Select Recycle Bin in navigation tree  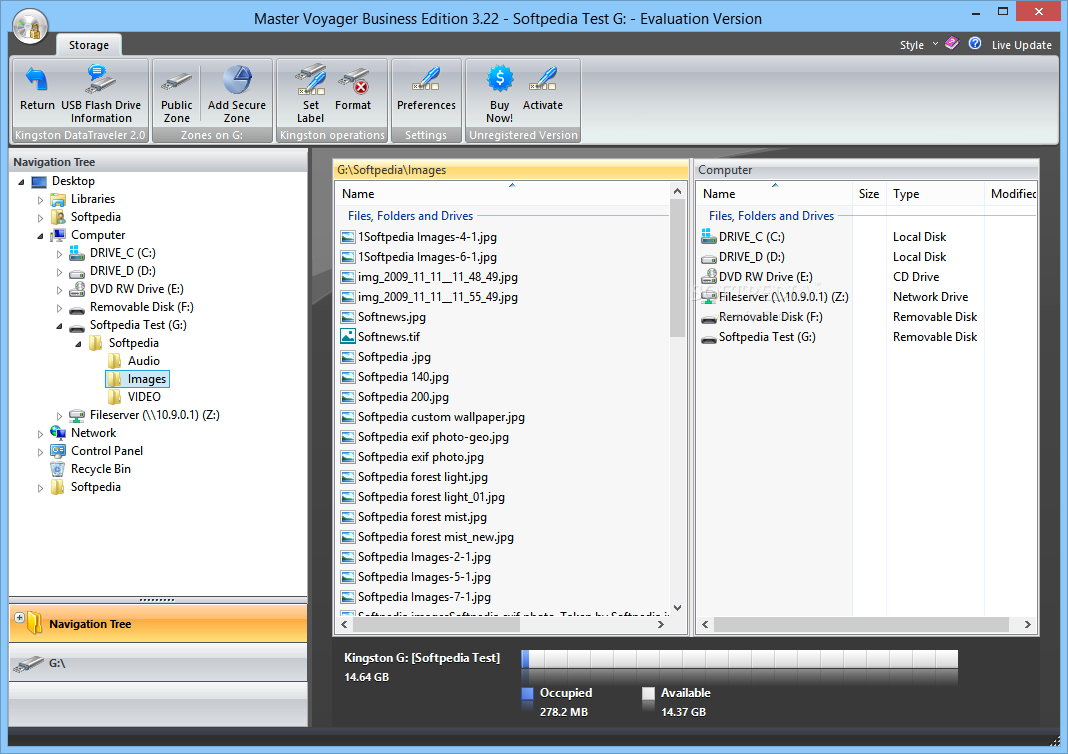[91, 469]
